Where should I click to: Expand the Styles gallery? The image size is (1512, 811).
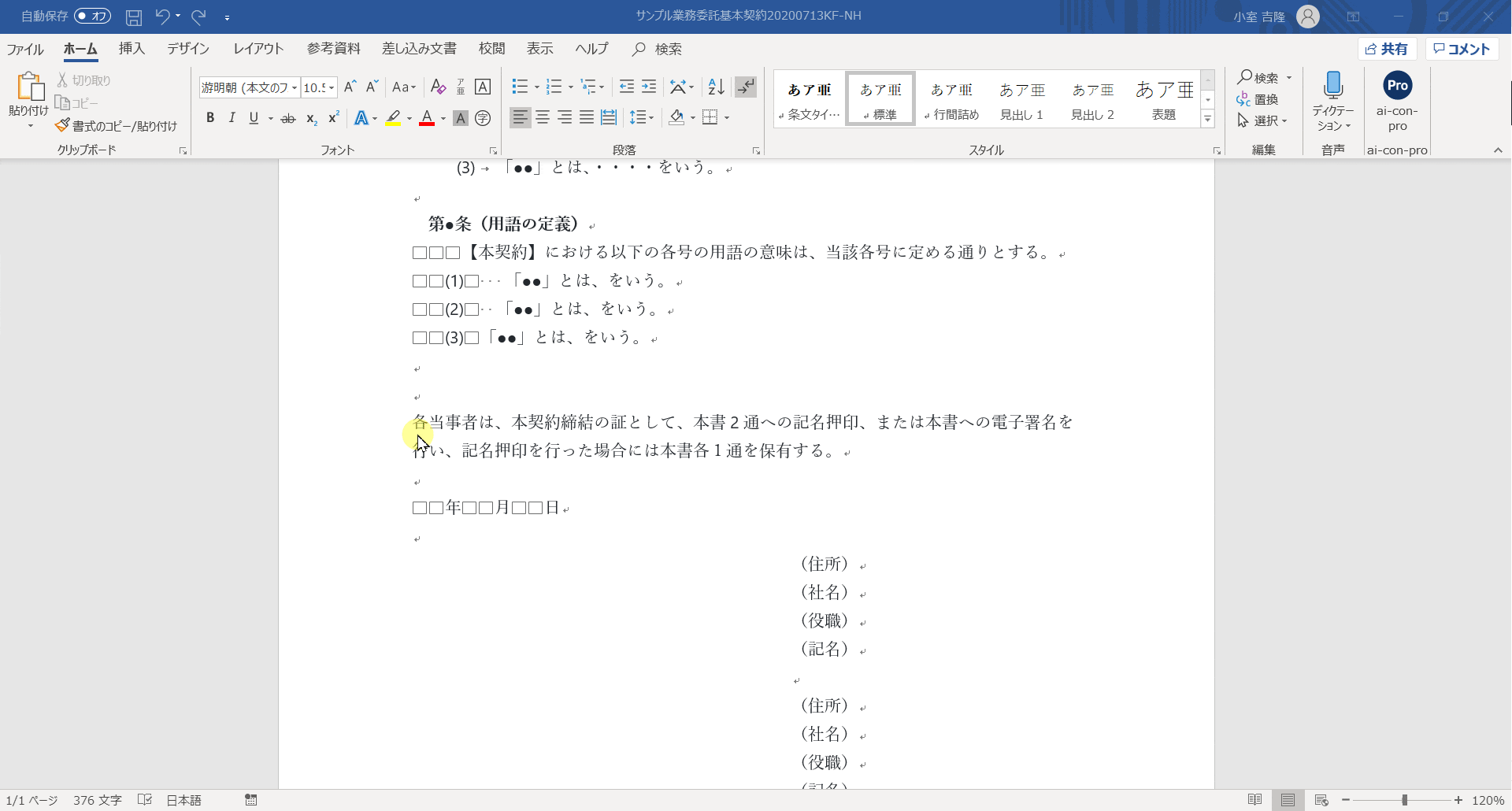tap(1207, 119)
